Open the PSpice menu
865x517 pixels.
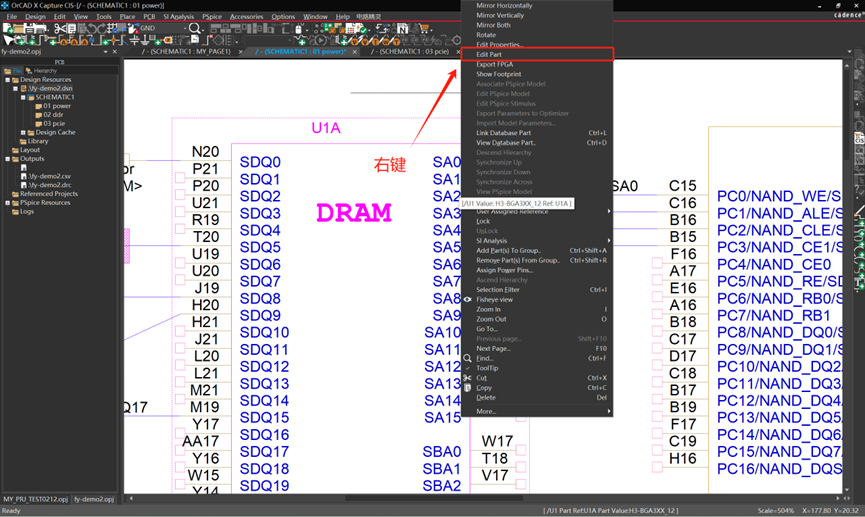(x=211, y=17)
